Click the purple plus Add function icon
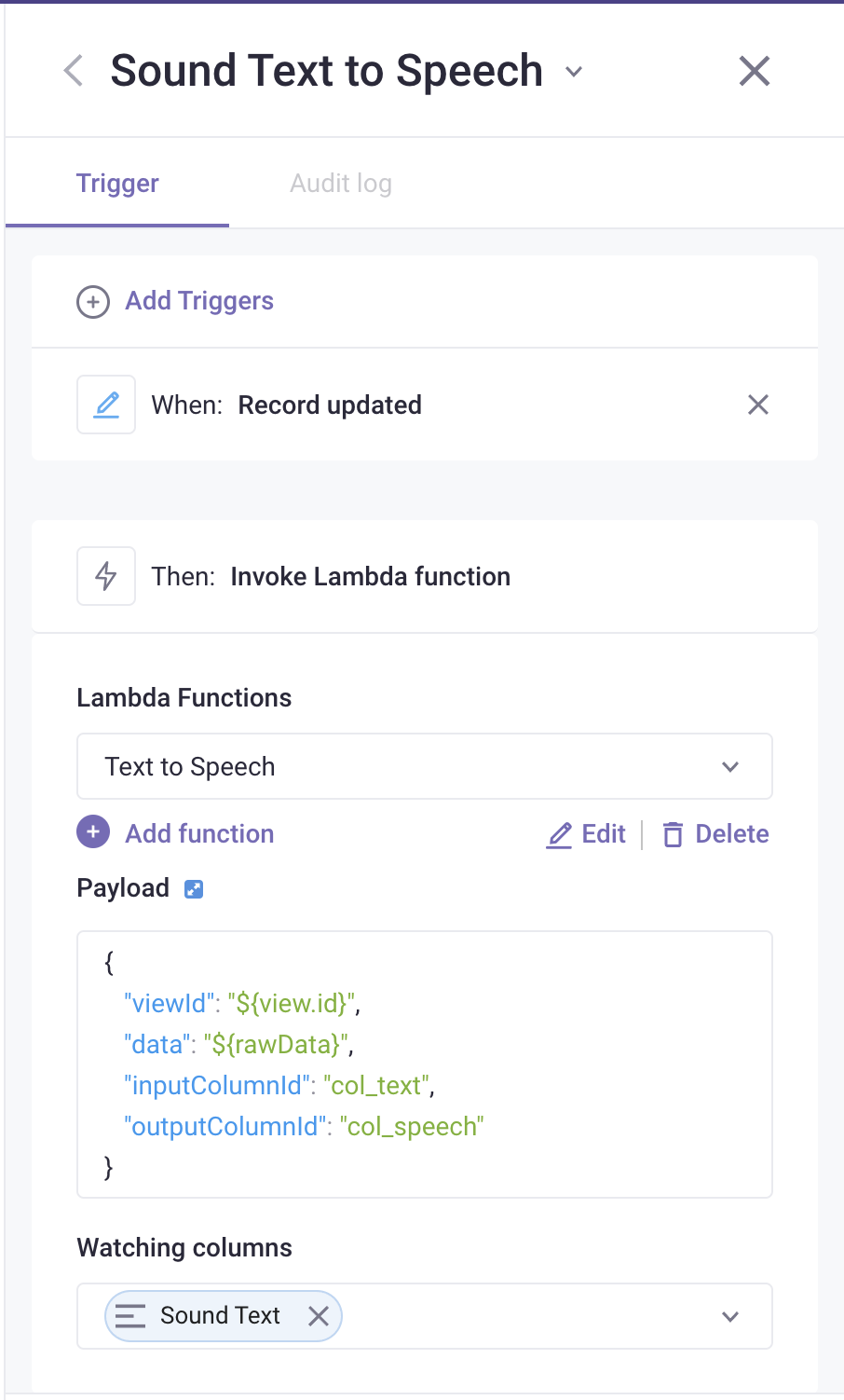 (x=93, y=832)
